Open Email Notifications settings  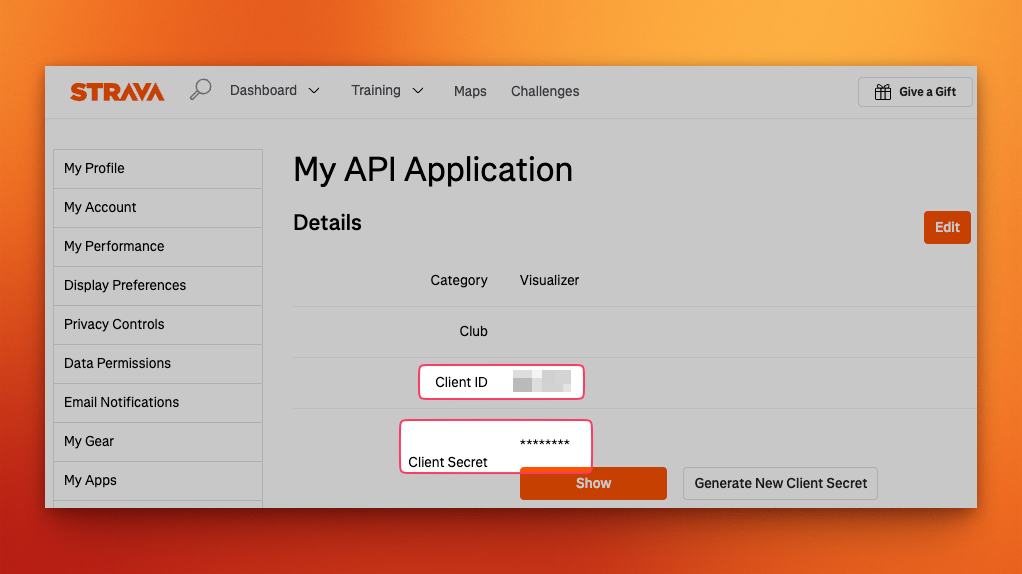pos(158,403)
